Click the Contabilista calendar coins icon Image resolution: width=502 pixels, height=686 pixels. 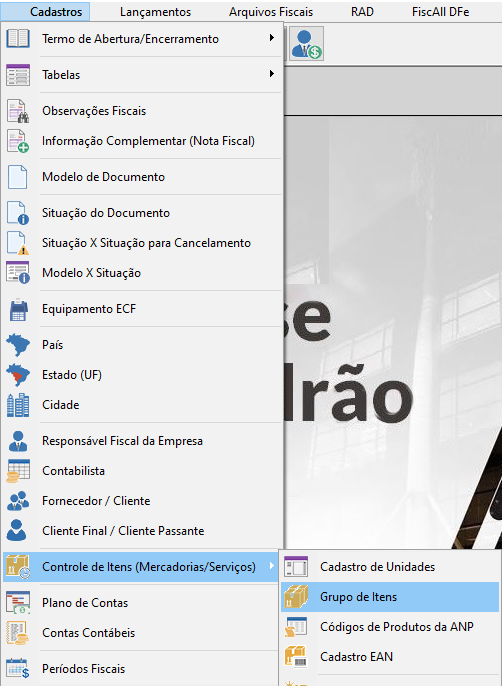coord(18,471)
